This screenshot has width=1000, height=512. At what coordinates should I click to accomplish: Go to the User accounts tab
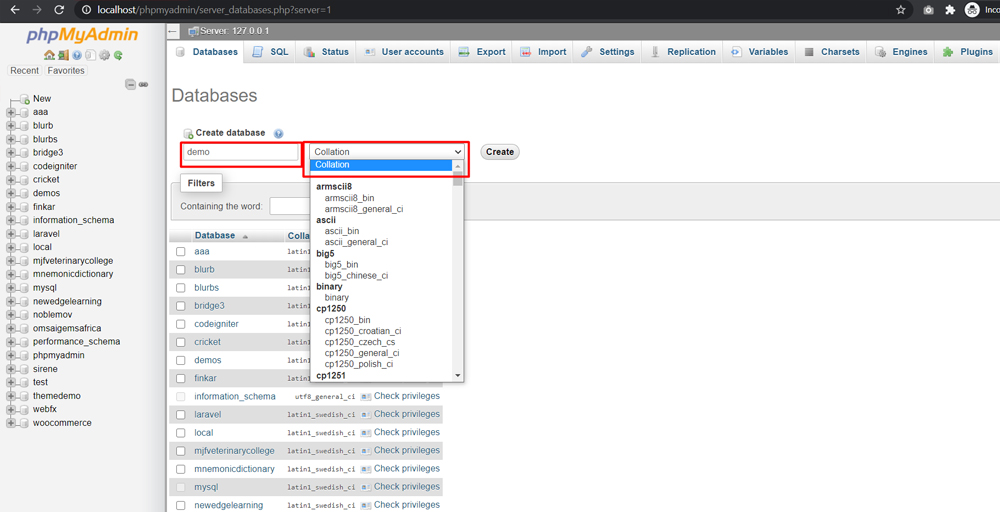tap(404, 52)
